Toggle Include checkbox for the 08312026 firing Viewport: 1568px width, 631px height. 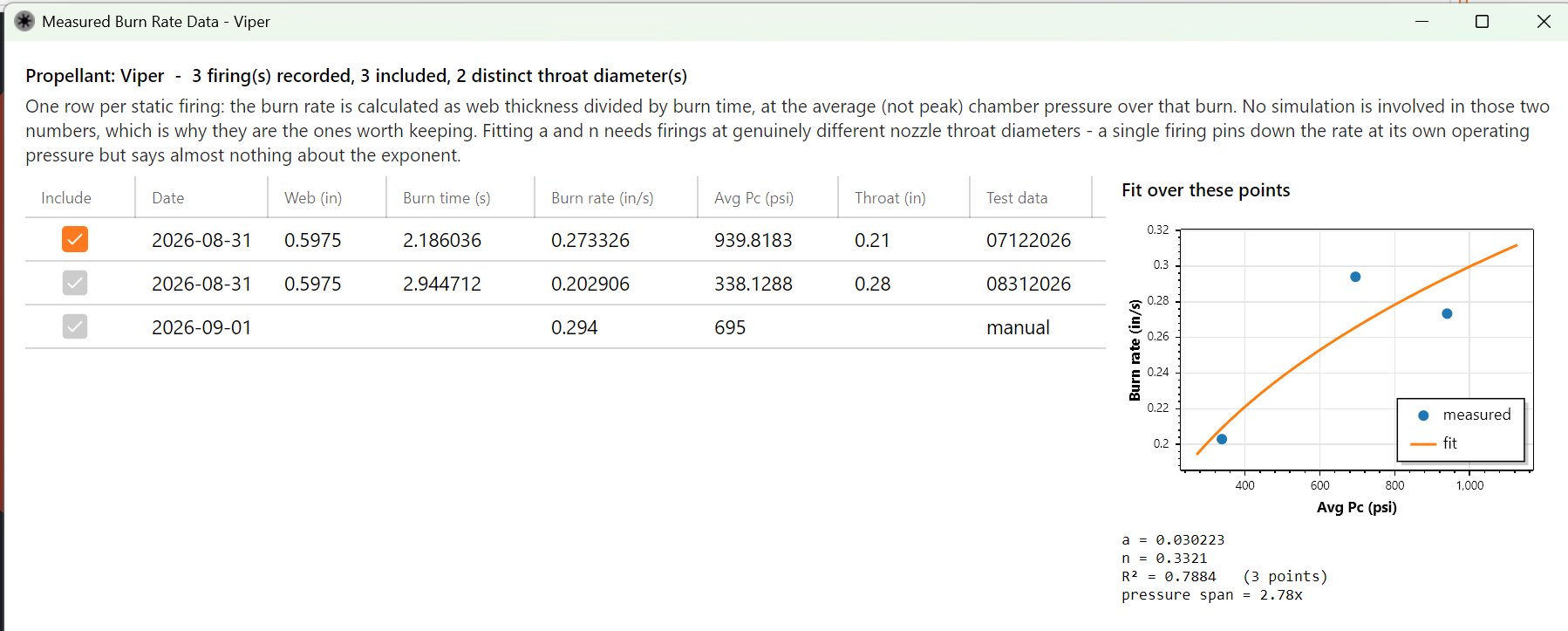click(75, 283)
